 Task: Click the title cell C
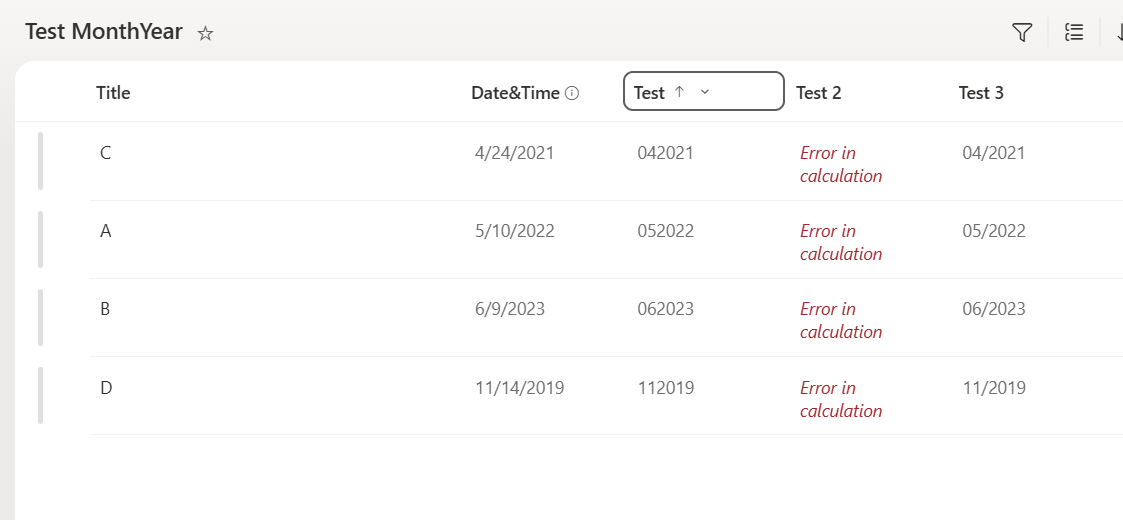tap(105, 153)
